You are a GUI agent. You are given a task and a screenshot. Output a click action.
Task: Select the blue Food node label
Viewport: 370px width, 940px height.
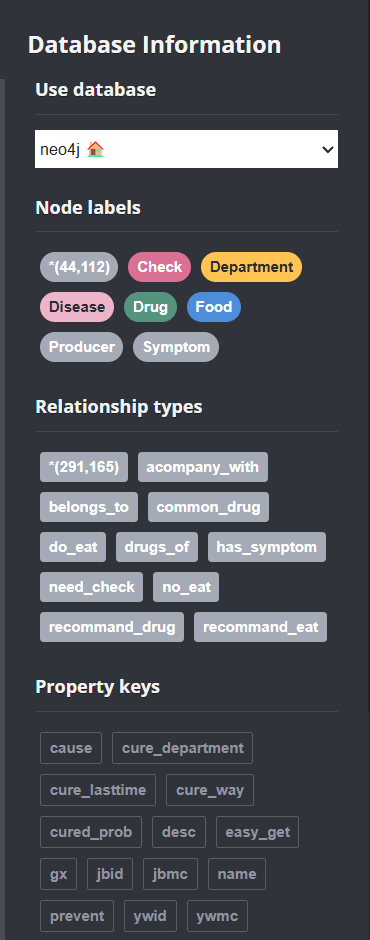214,307
